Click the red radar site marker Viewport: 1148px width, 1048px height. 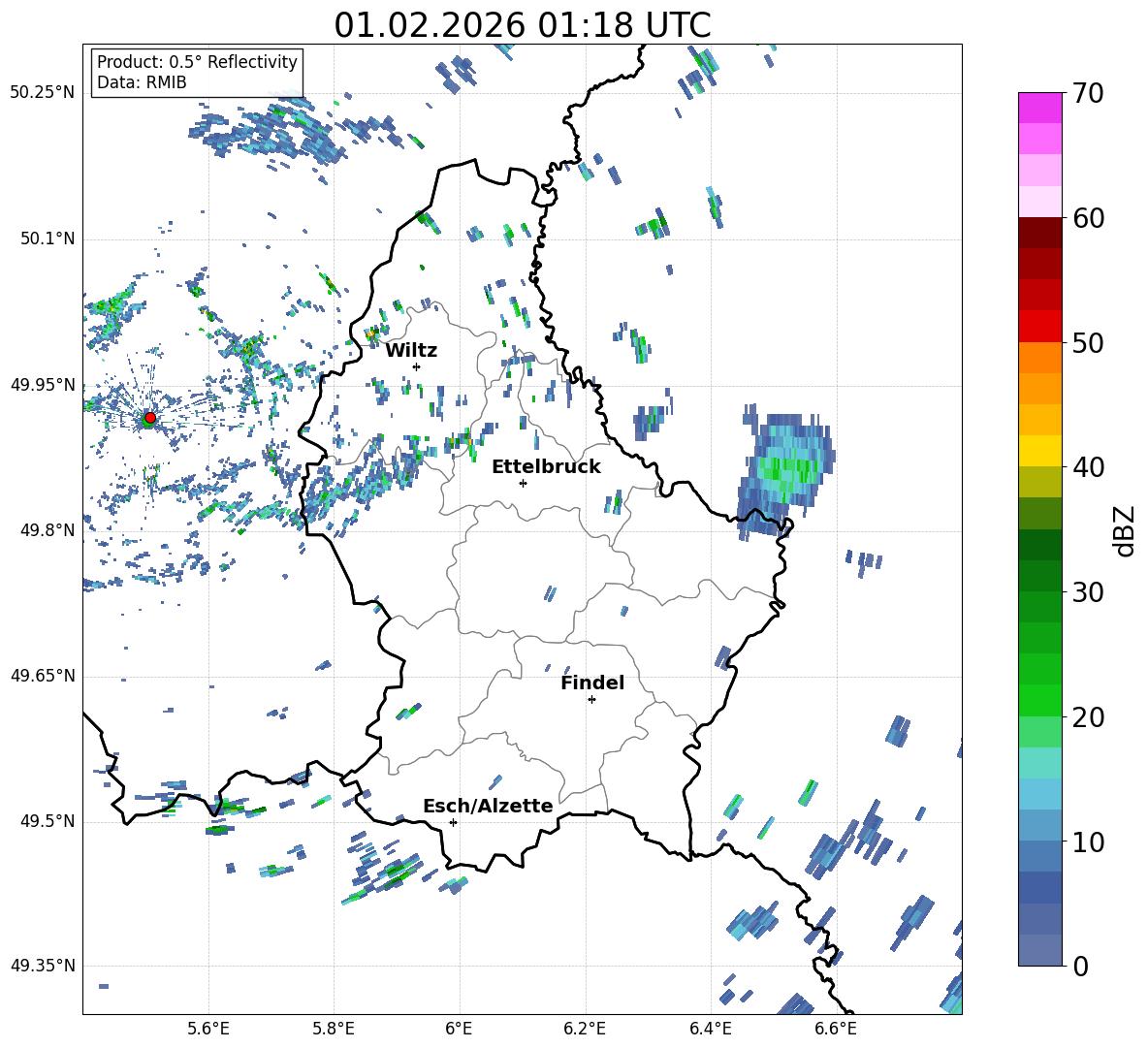[149, 418]
